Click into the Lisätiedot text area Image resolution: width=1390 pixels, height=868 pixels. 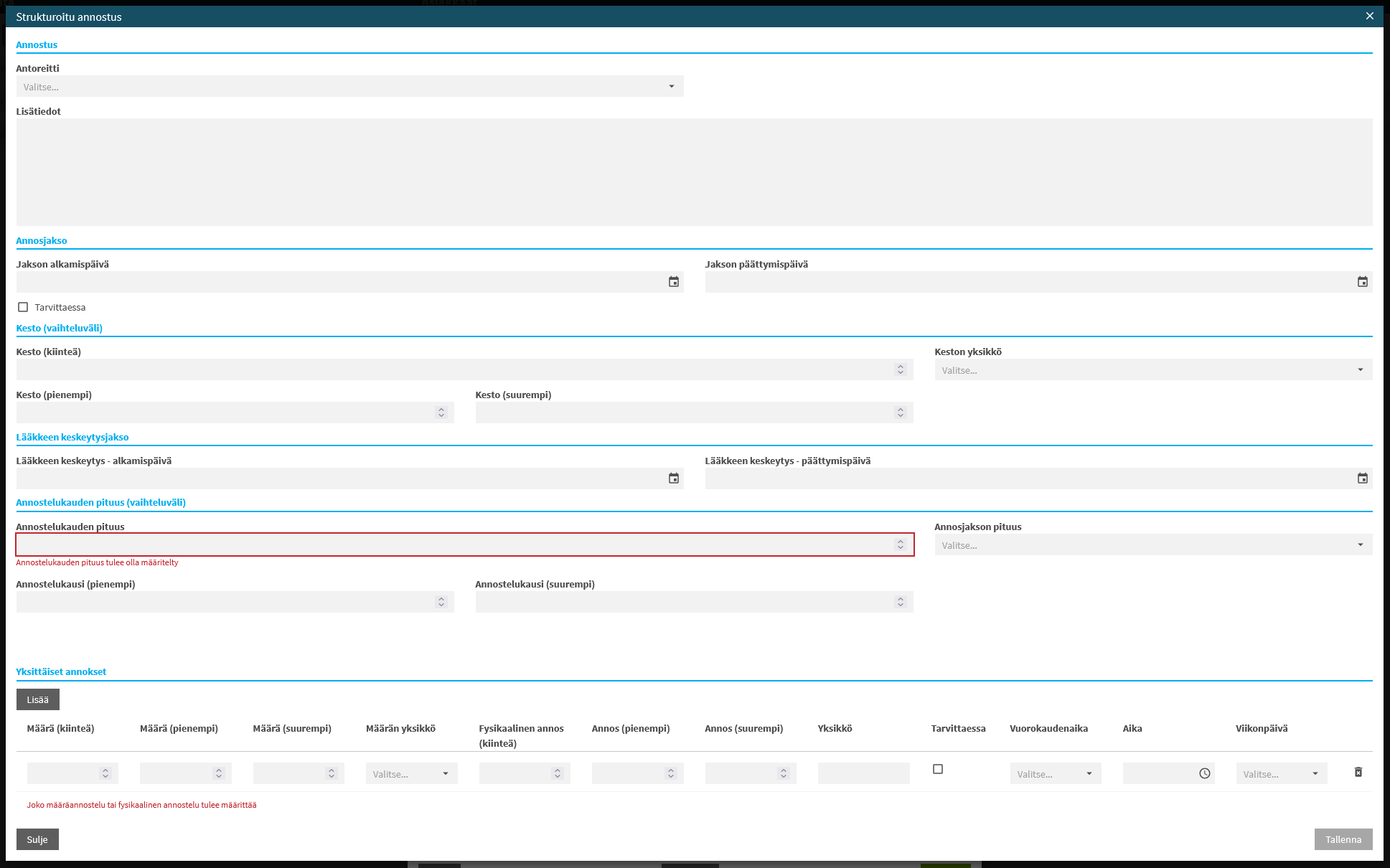click(x=693, y=172)
